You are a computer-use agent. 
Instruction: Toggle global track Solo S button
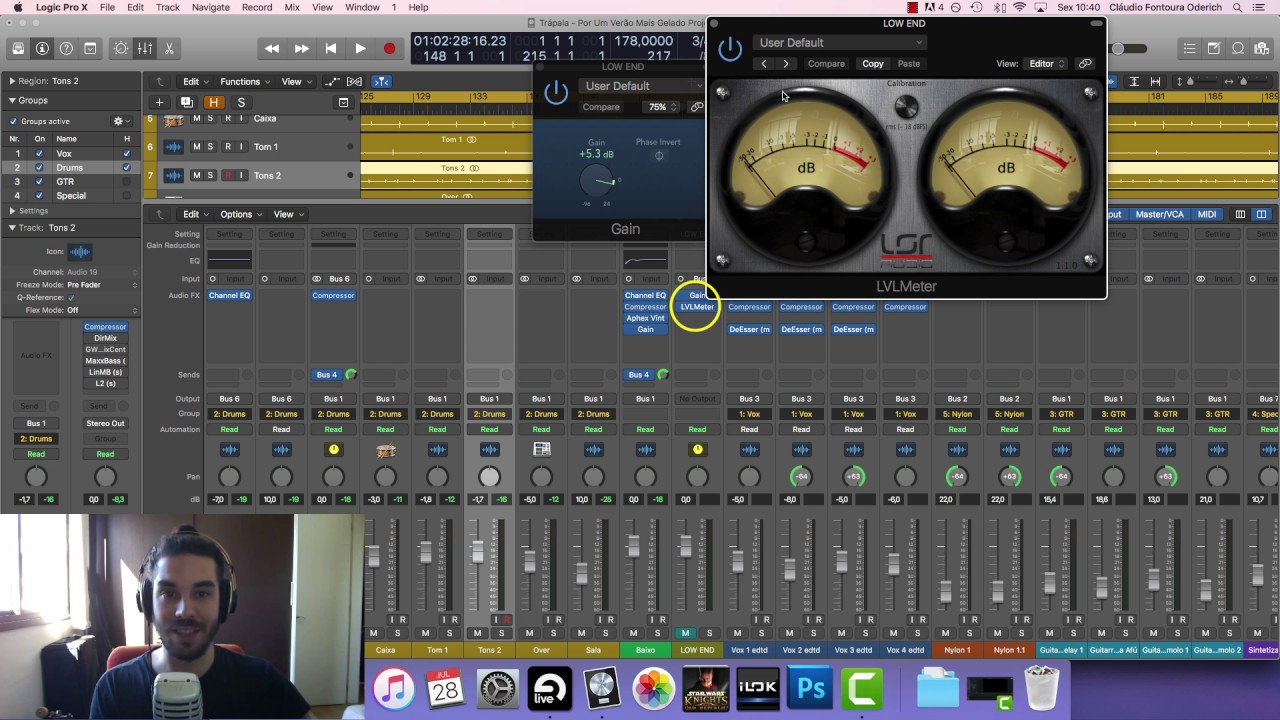[x=241, y=102]
